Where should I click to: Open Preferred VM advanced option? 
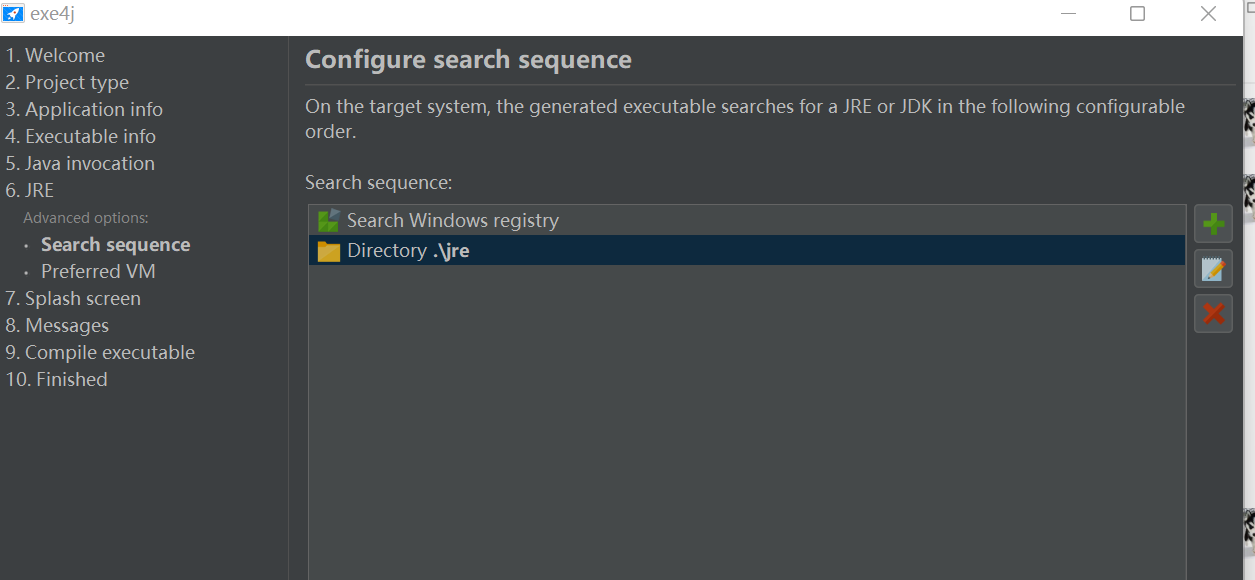(x=98, y=272)
